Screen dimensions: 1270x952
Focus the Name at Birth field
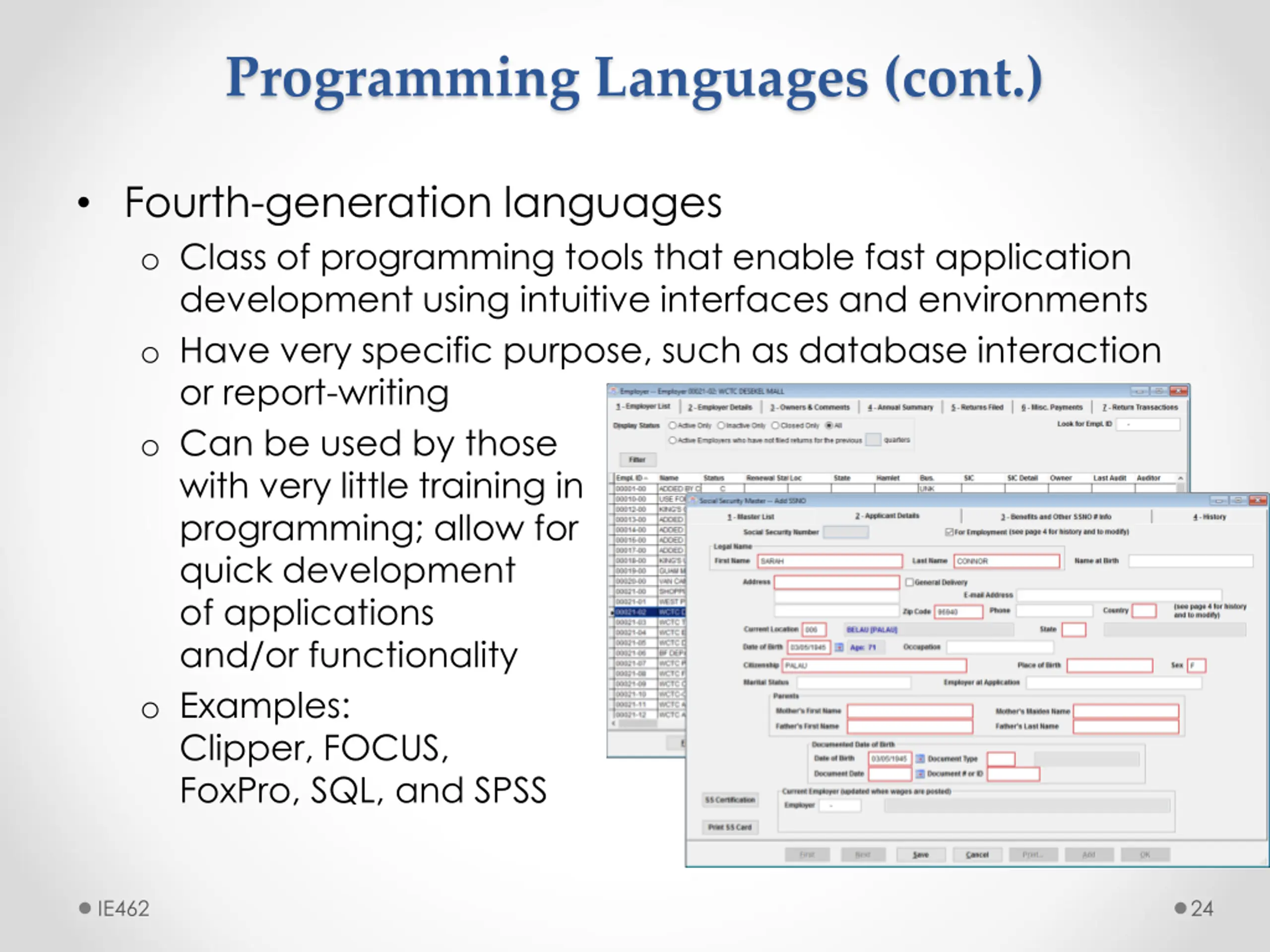pyautogui.click(x=1190, y=561)
